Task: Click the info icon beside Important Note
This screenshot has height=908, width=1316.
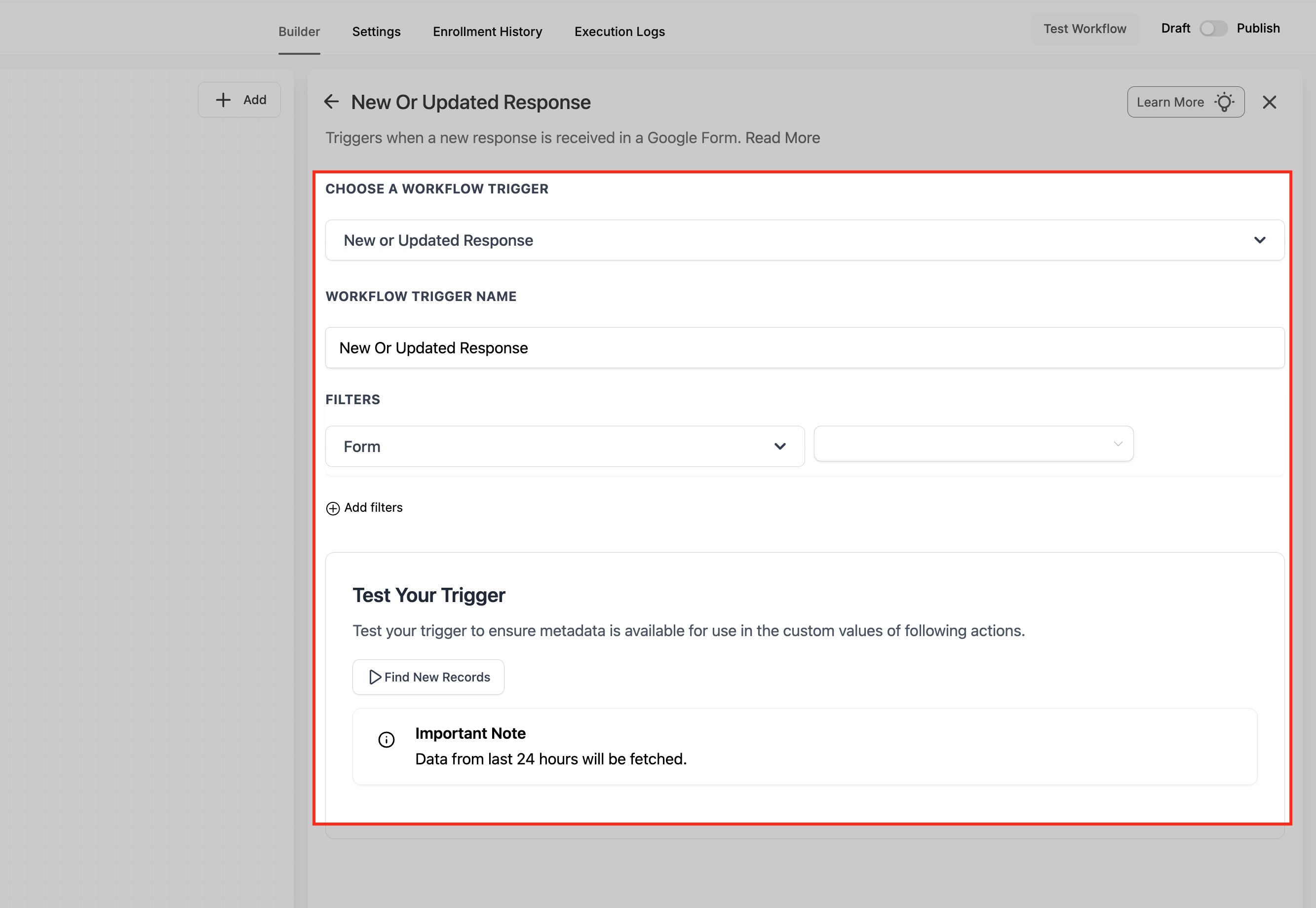Action: (387, 740)
